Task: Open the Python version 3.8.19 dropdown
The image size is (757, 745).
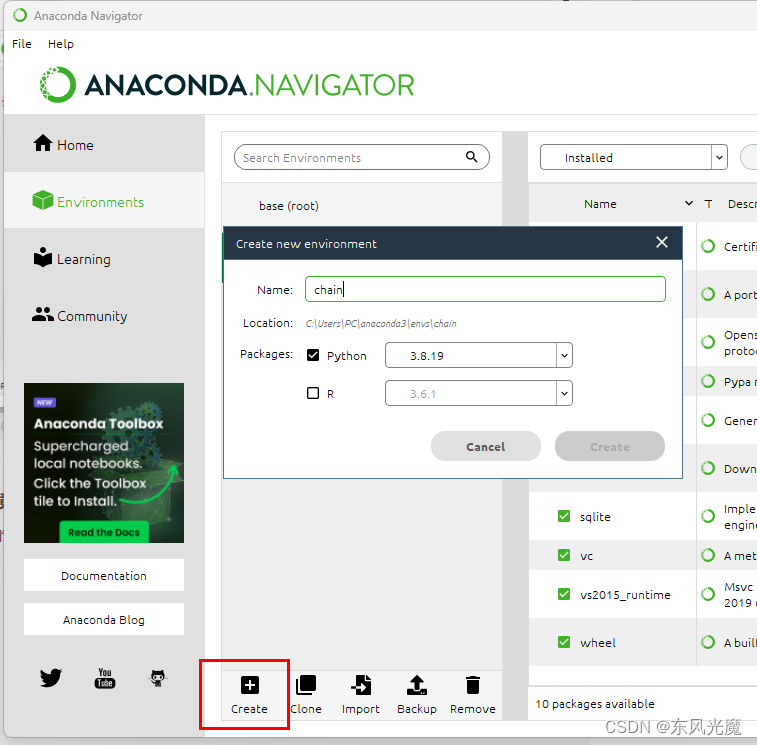Action: click(479, 355)
